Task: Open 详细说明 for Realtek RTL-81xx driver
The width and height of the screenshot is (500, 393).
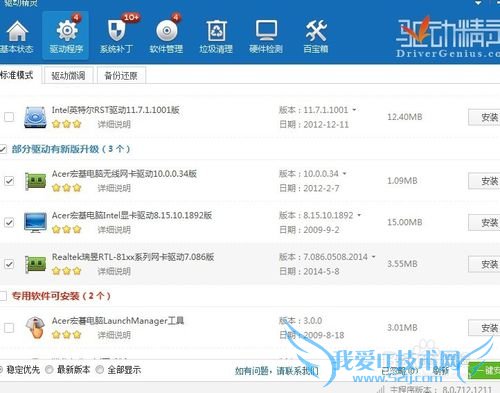Action: click(x=114, y=271)
